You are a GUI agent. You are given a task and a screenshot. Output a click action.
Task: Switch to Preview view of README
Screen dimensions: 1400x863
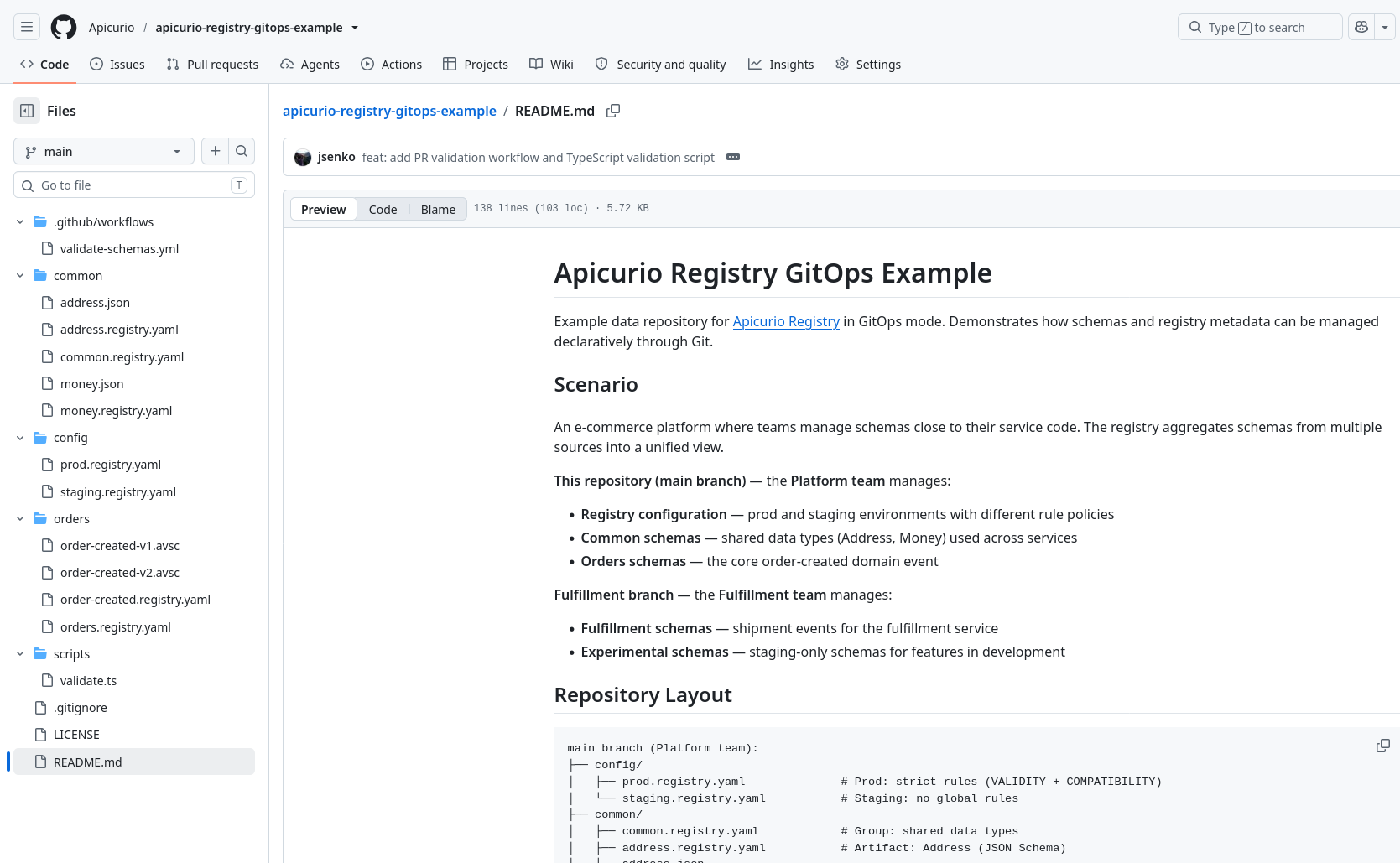click(x=323, y=209)
